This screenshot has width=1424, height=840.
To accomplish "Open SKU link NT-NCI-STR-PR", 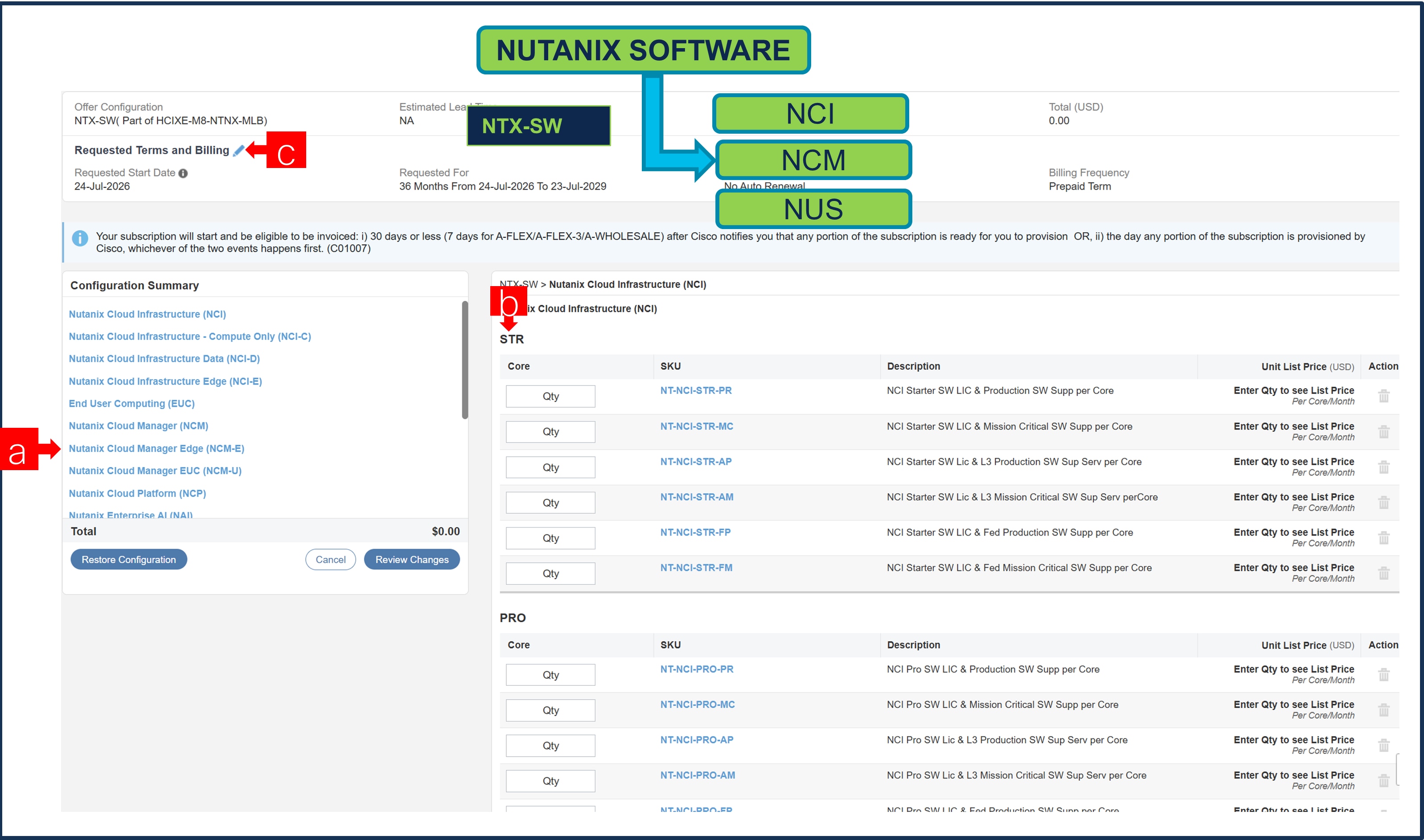I will [x=696, y=390].
